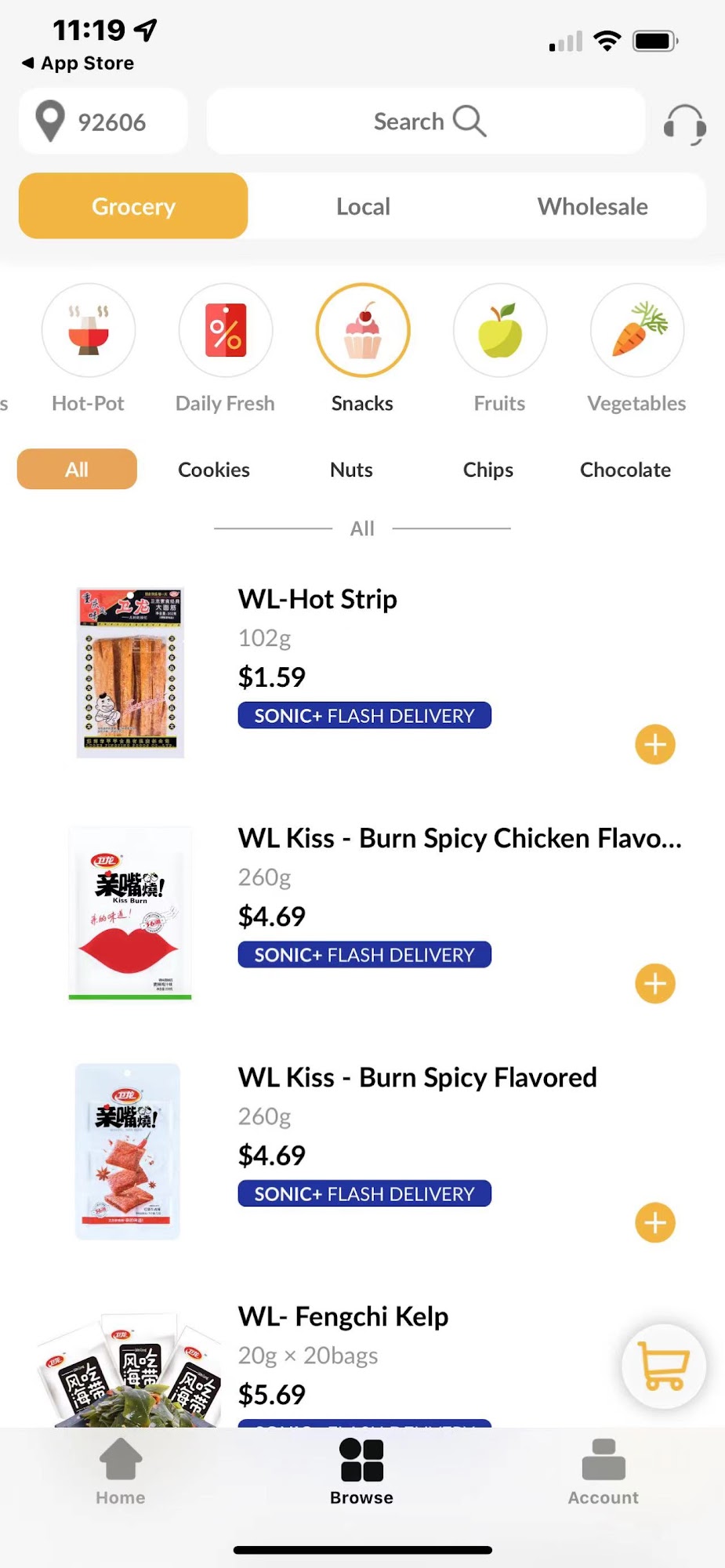Add WL Kiss Burn Spicy Chicken to cart
The height and width of the screenshot is (1568, 725).
[x=655, y=984]
